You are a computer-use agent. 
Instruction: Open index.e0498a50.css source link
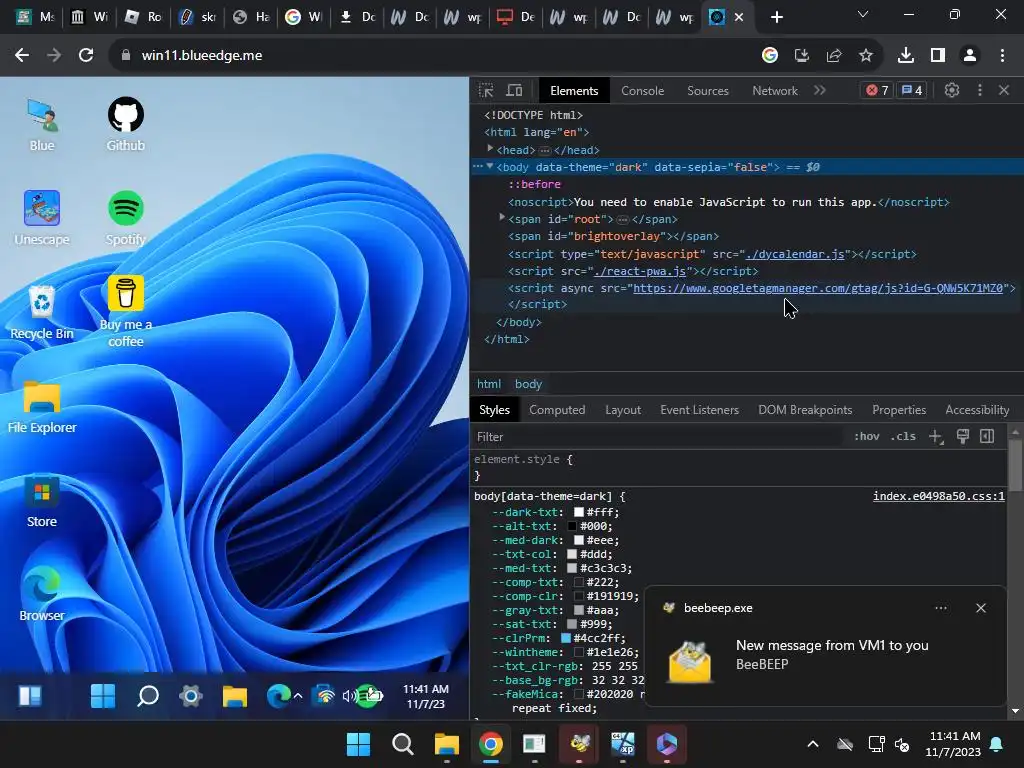[938, 496]
